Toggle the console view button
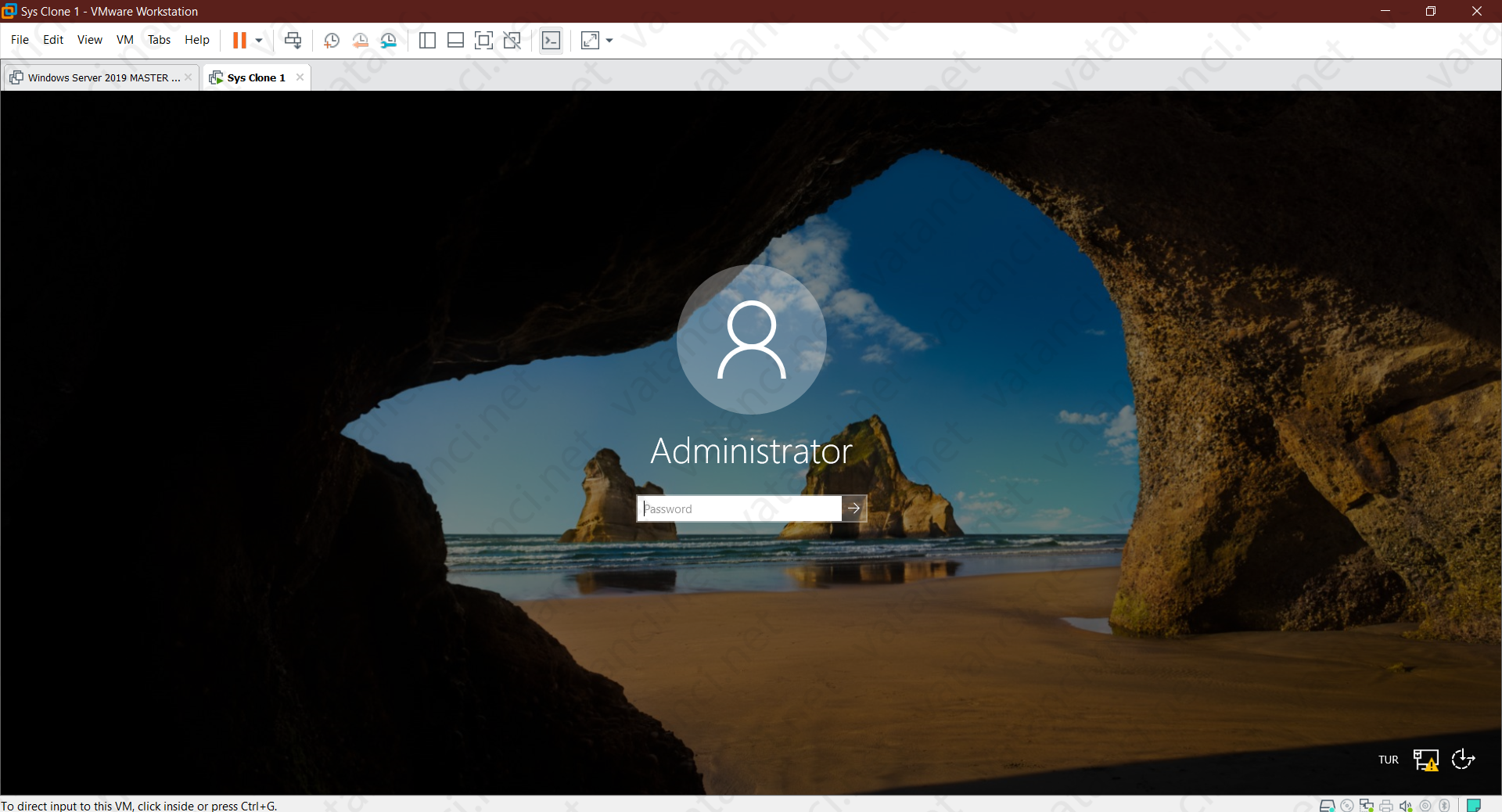Image resolution: width=1502 pixels, height=812 pixels. point(551,40)
